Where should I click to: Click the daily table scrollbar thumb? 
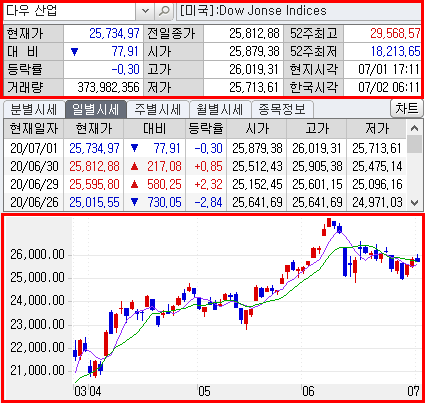tap(414, 144)
